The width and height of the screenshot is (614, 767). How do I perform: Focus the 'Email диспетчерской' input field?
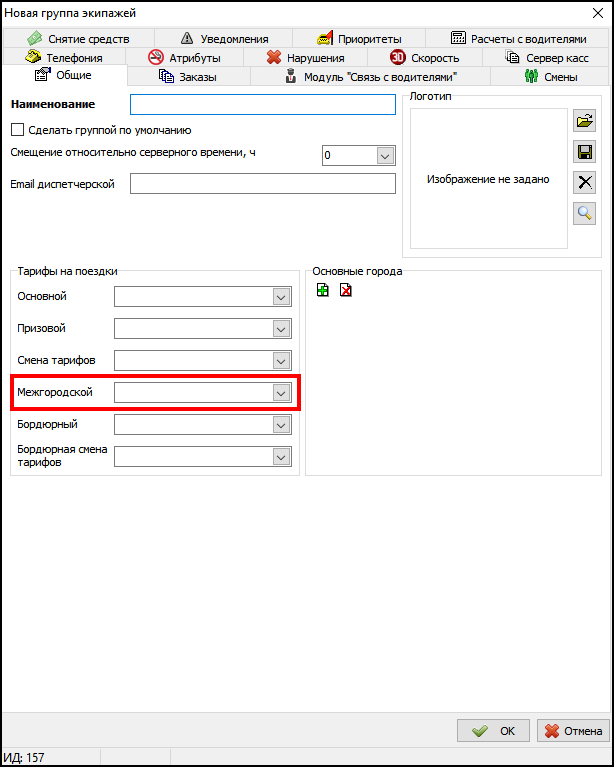(x=263, y=184)
